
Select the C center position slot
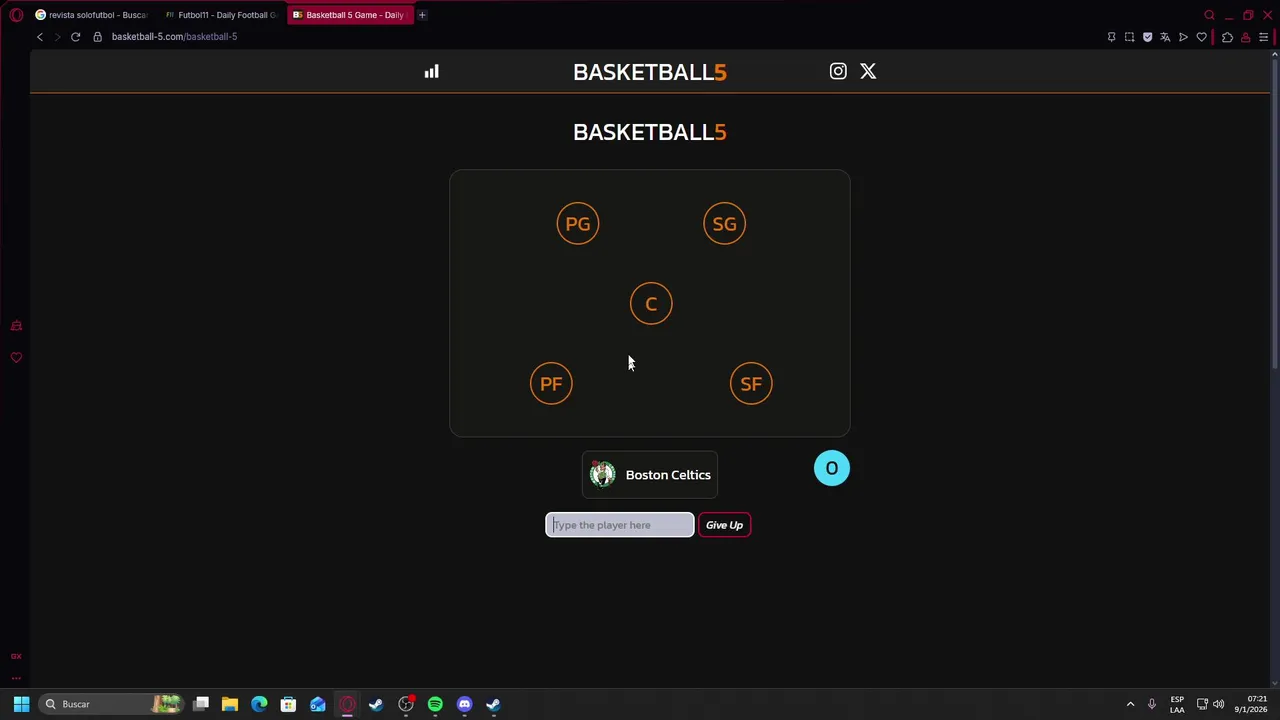coord(651,304)
